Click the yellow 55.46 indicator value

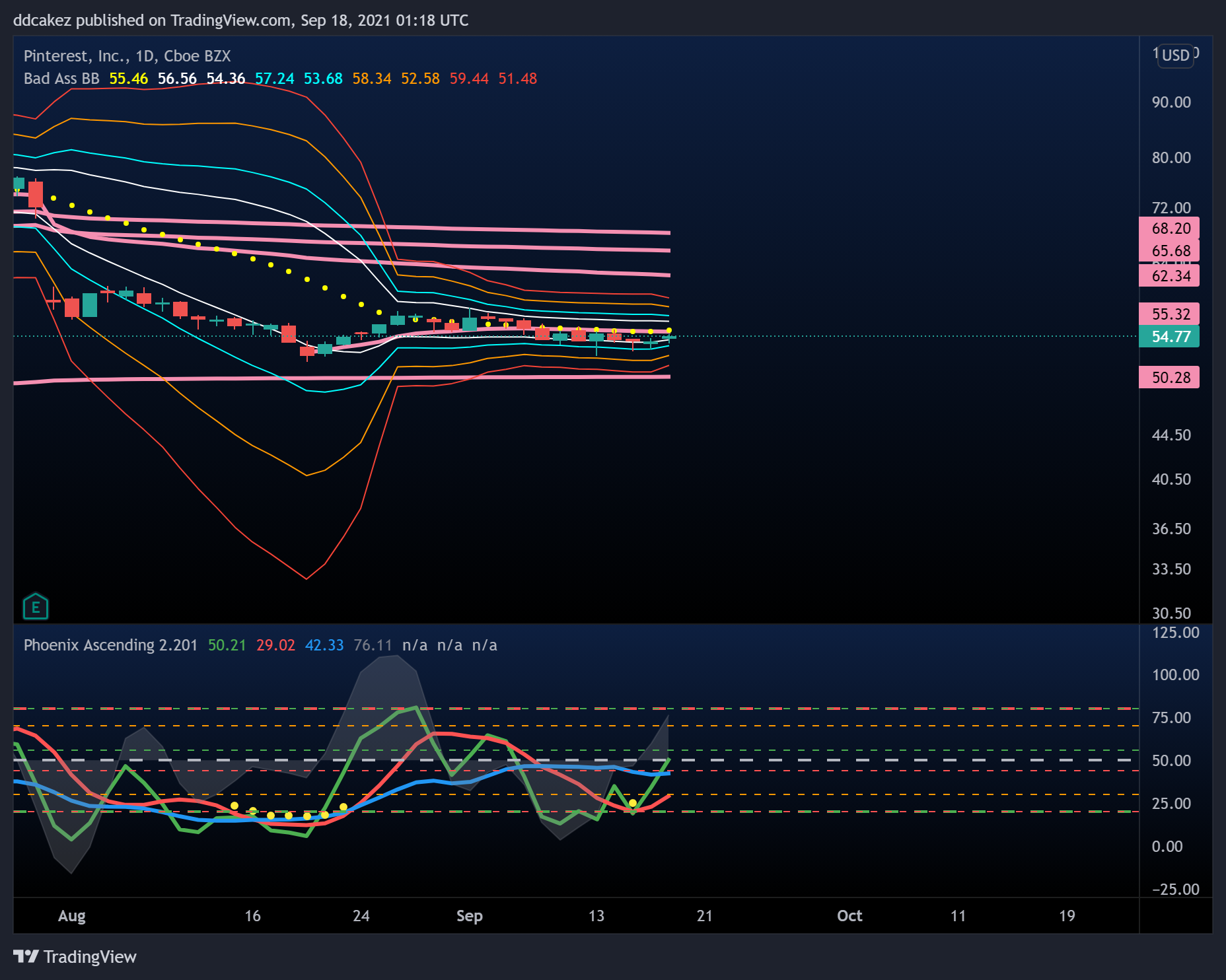pos(129,79)
